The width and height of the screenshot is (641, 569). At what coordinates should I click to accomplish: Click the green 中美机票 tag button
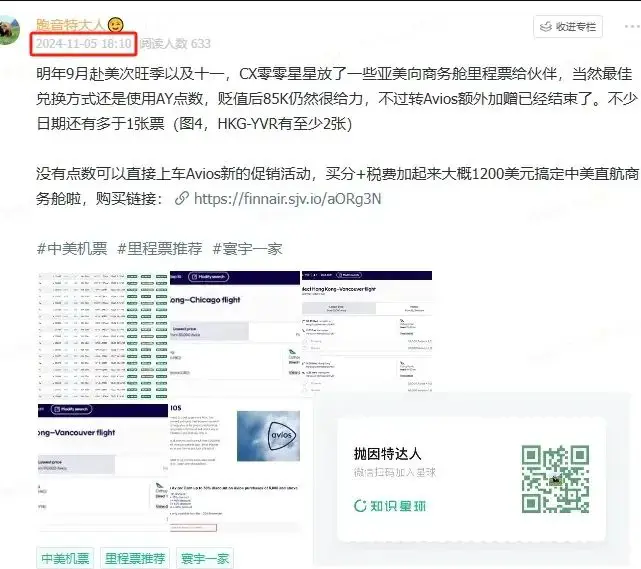(65, 557)
